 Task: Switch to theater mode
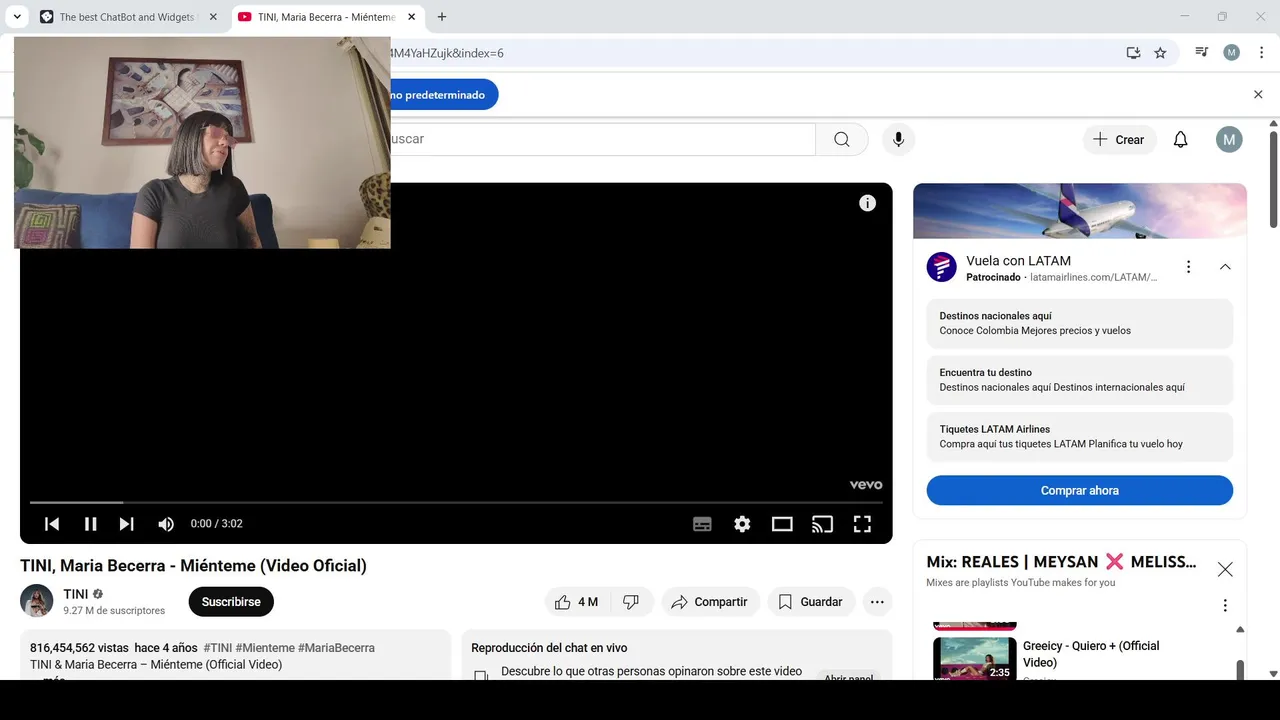(782, 524)
